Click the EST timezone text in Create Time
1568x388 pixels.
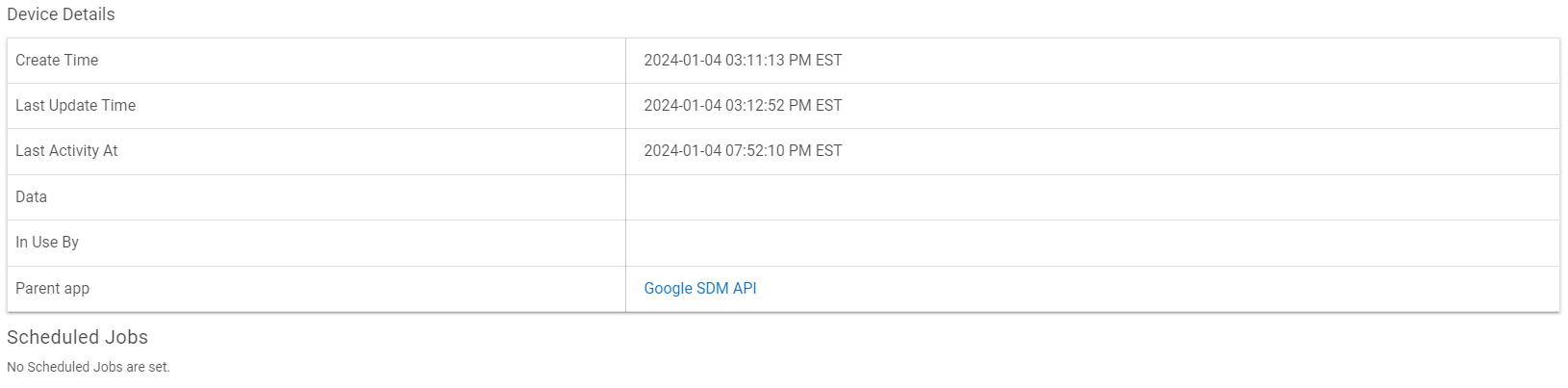(829, 60)
